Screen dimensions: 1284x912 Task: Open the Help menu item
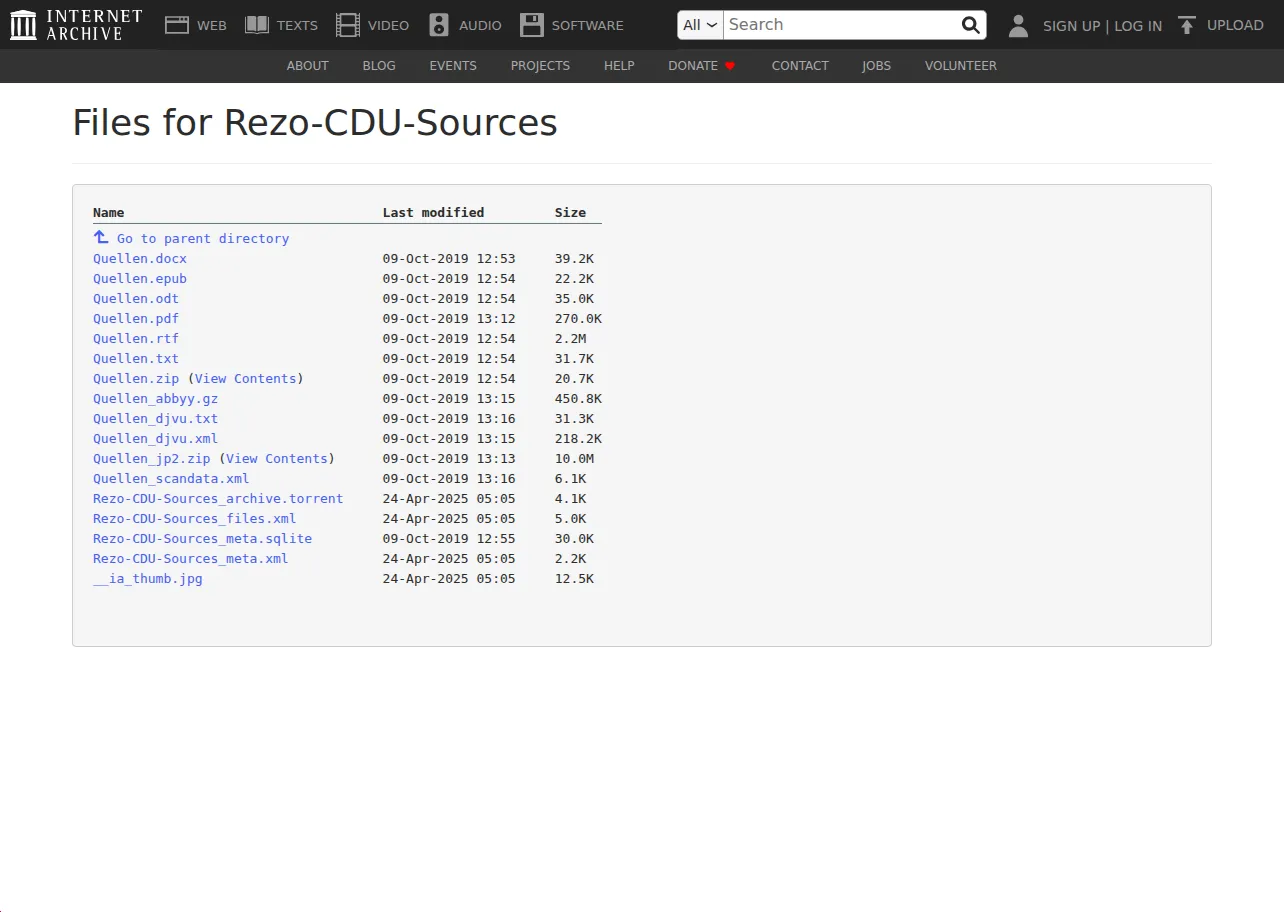pyautogui.click(x=619, y=66)
